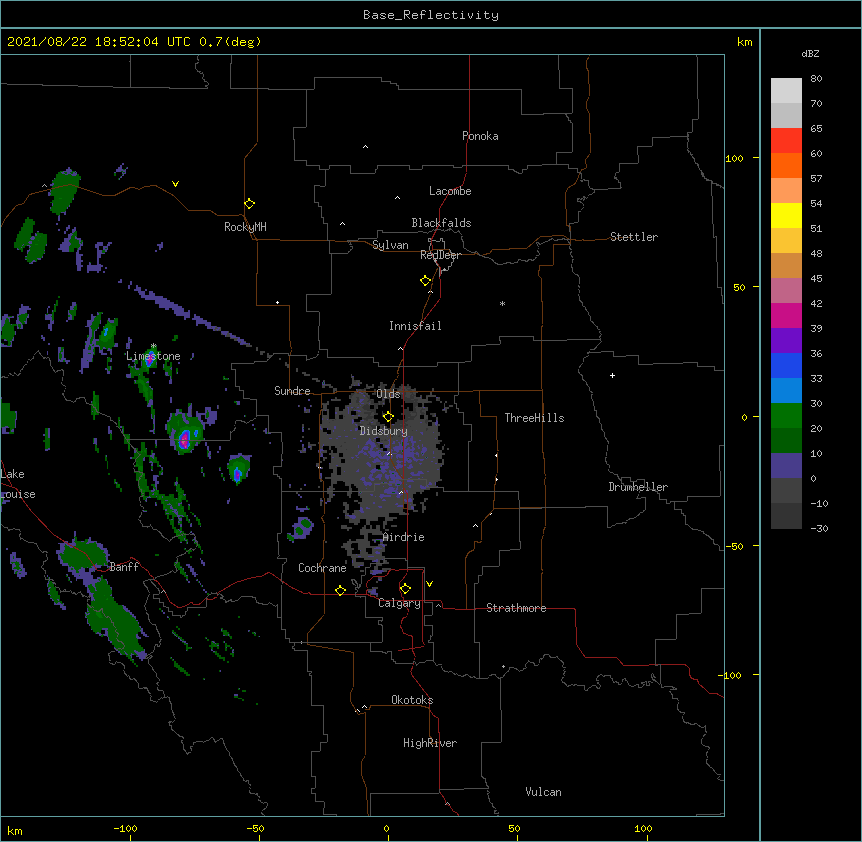The height and width of the screenshot is (842, 862).
Task: Click the Vulcan city label
Action: pyautogui.click(x=543, y=792)
